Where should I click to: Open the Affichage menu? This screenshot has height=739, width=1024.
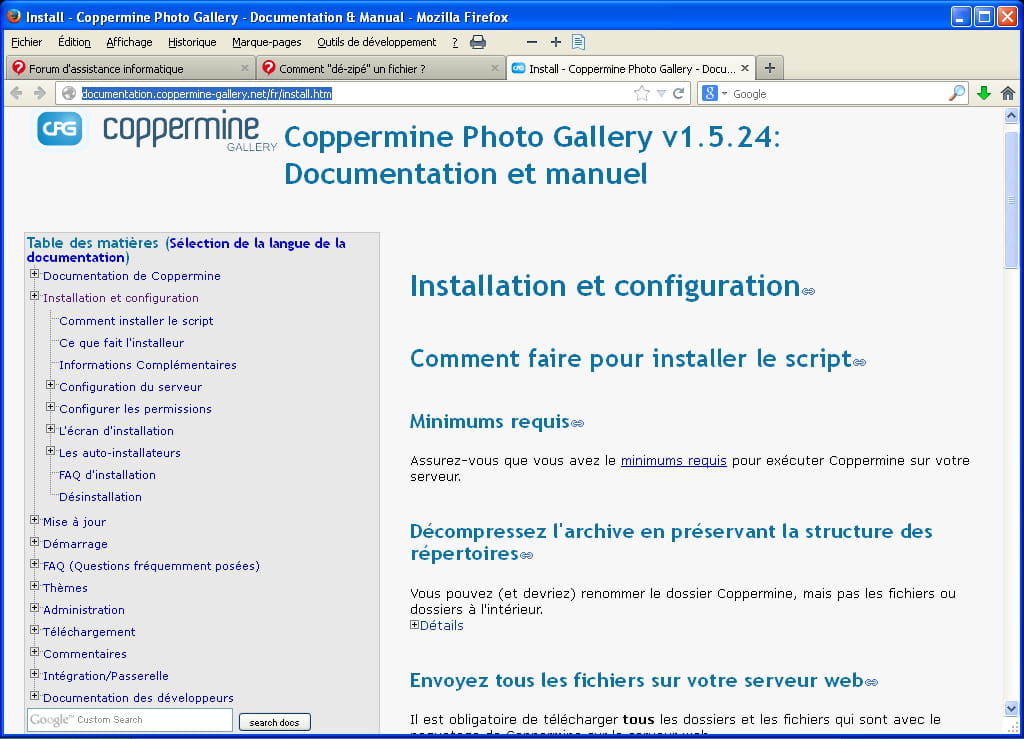coord(129,42)
